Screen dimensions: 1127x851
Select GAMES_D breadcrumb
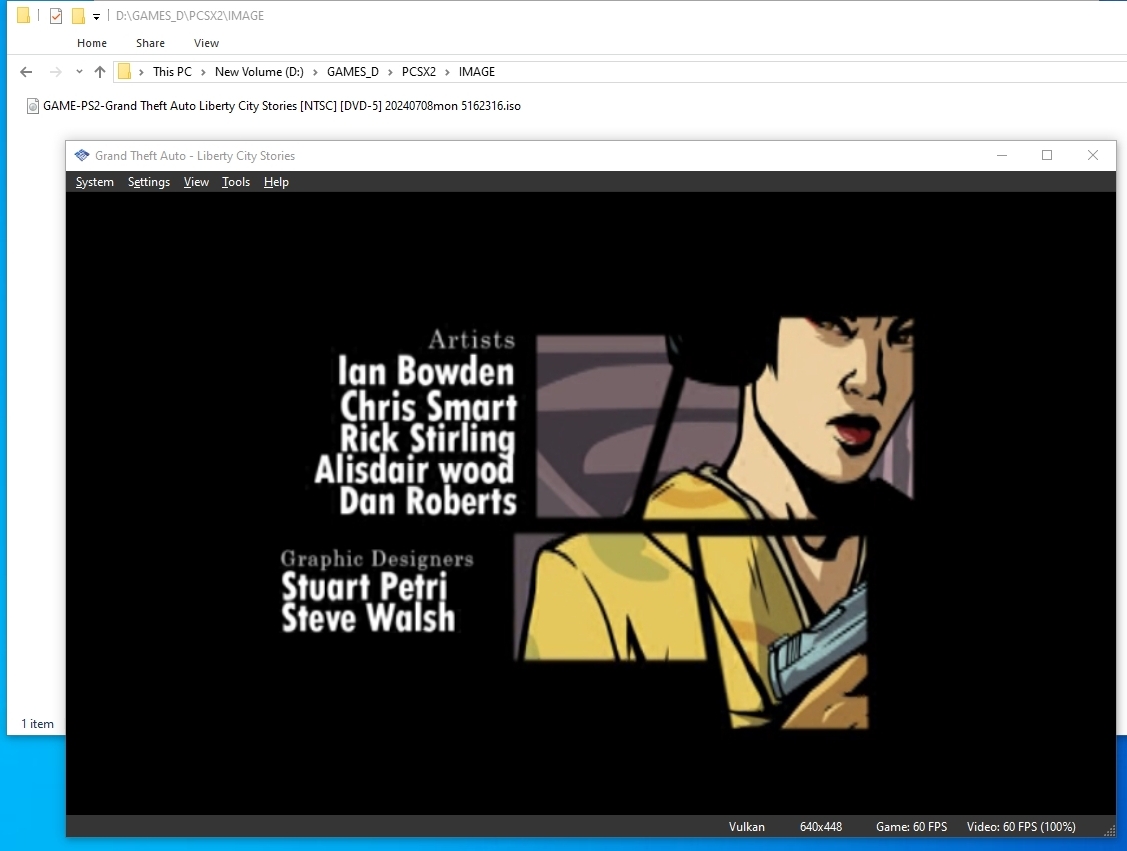point(352,72)
